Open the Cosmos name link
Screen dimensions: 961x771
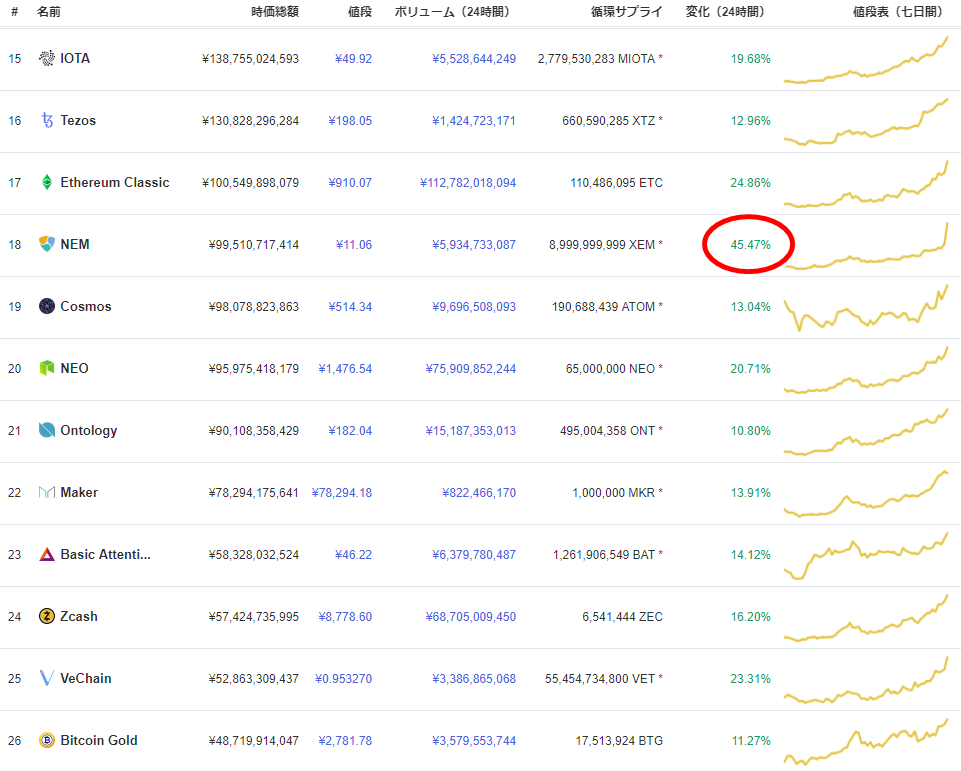tap(86, 306)
